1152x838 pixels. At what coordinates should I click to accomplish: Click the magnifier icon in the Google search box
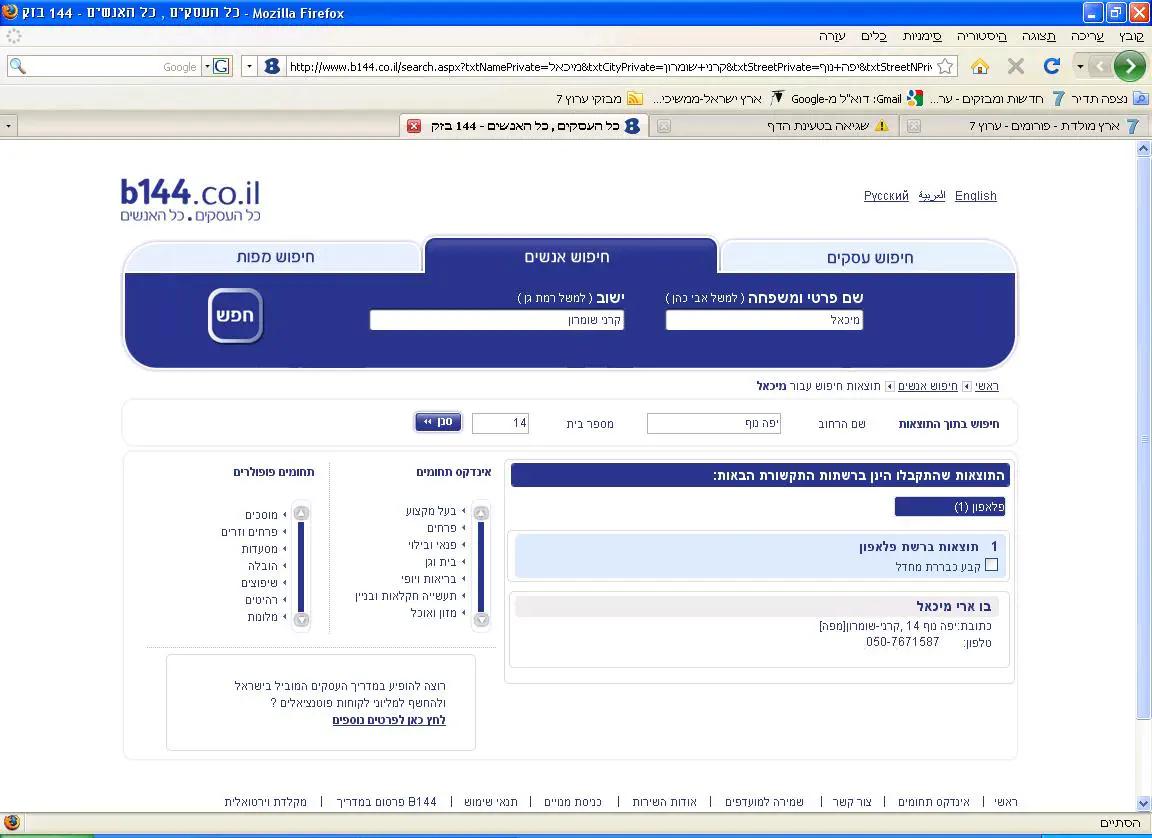tap(17, 66)
